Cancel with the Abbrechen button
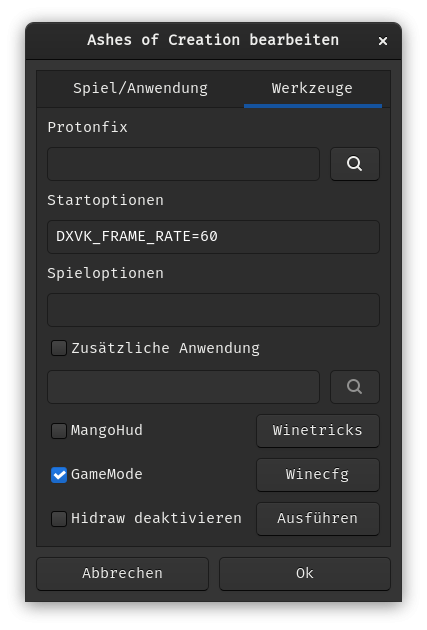This screenshot has height=630, width=427. point(123,574)
